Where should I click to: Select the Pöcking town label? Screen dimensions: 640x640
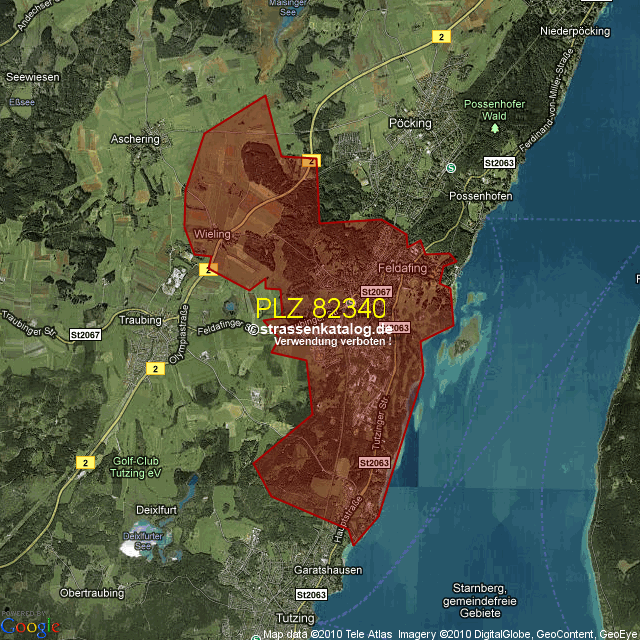(409, 123)
